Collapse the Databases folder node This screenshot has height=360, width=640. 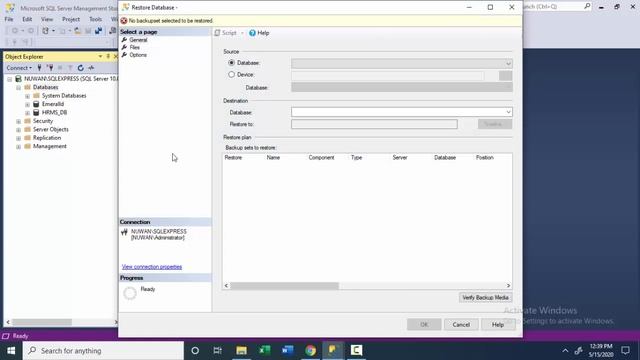(18, 87)
